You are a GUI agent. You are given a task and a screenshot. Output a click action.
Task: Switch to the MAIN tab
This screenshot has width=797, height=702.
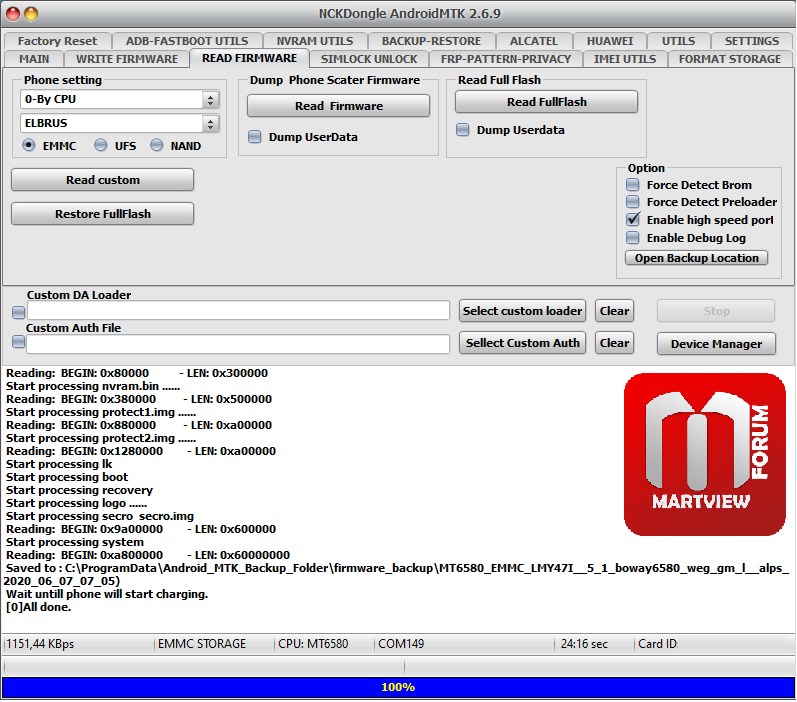click(x=34, y=59)
